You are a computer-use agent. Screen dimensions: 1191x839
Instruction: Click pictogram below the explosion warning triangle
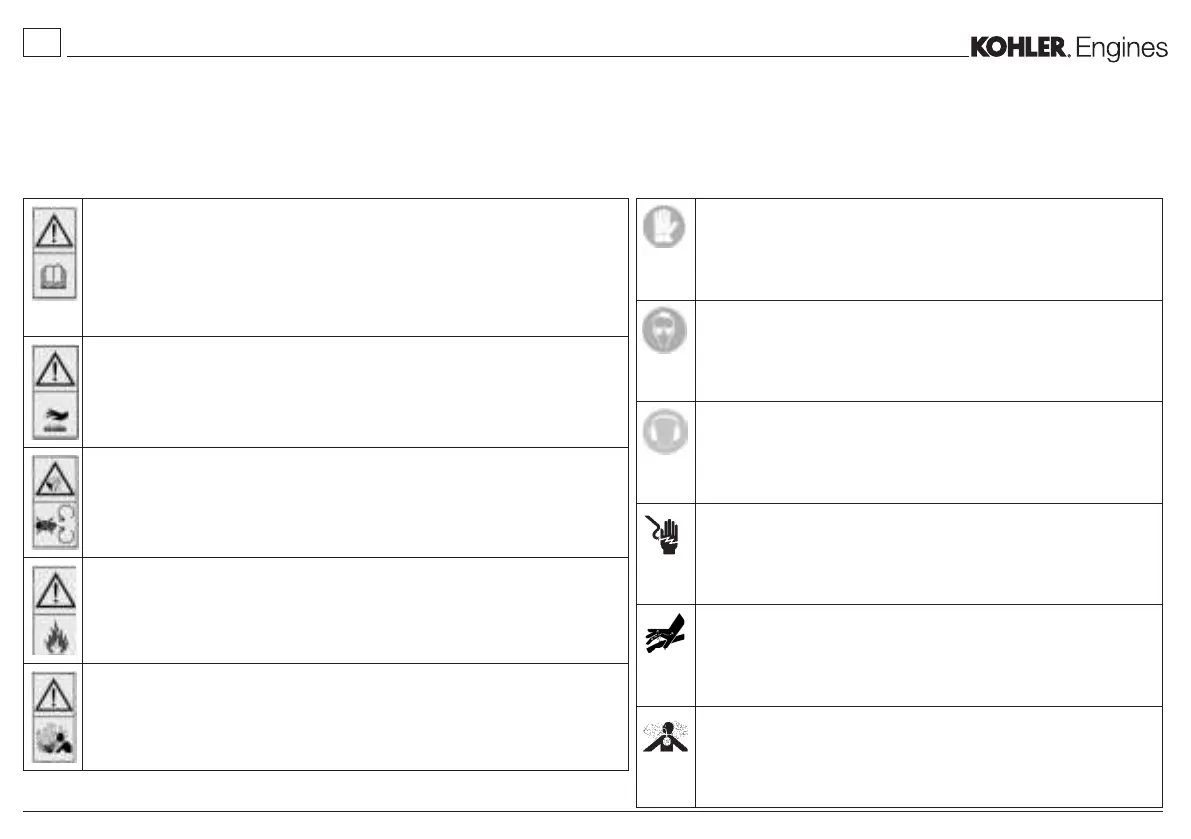pyautogui.click(x=52, y=526)
